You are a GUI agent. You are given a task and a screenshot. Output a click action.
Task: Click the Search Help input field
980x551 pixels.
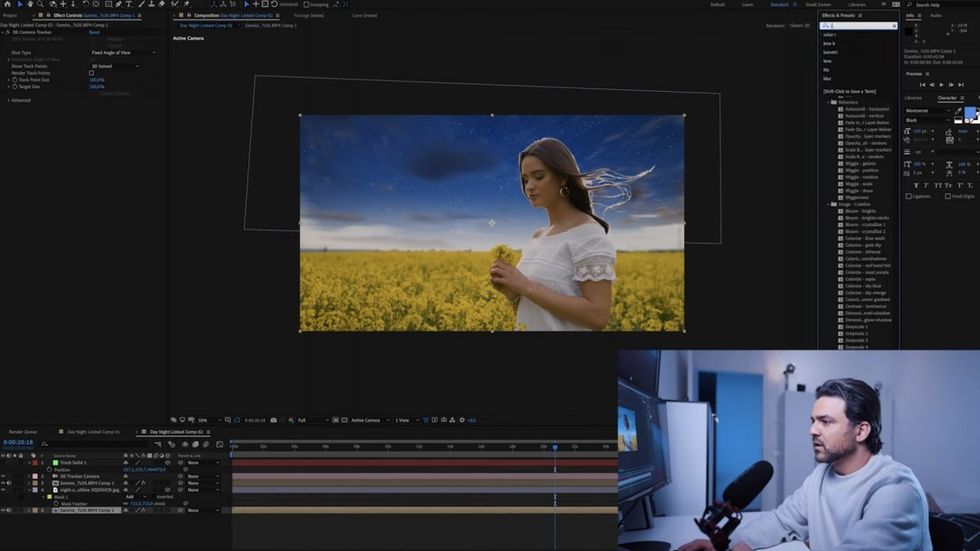(947, 4)
